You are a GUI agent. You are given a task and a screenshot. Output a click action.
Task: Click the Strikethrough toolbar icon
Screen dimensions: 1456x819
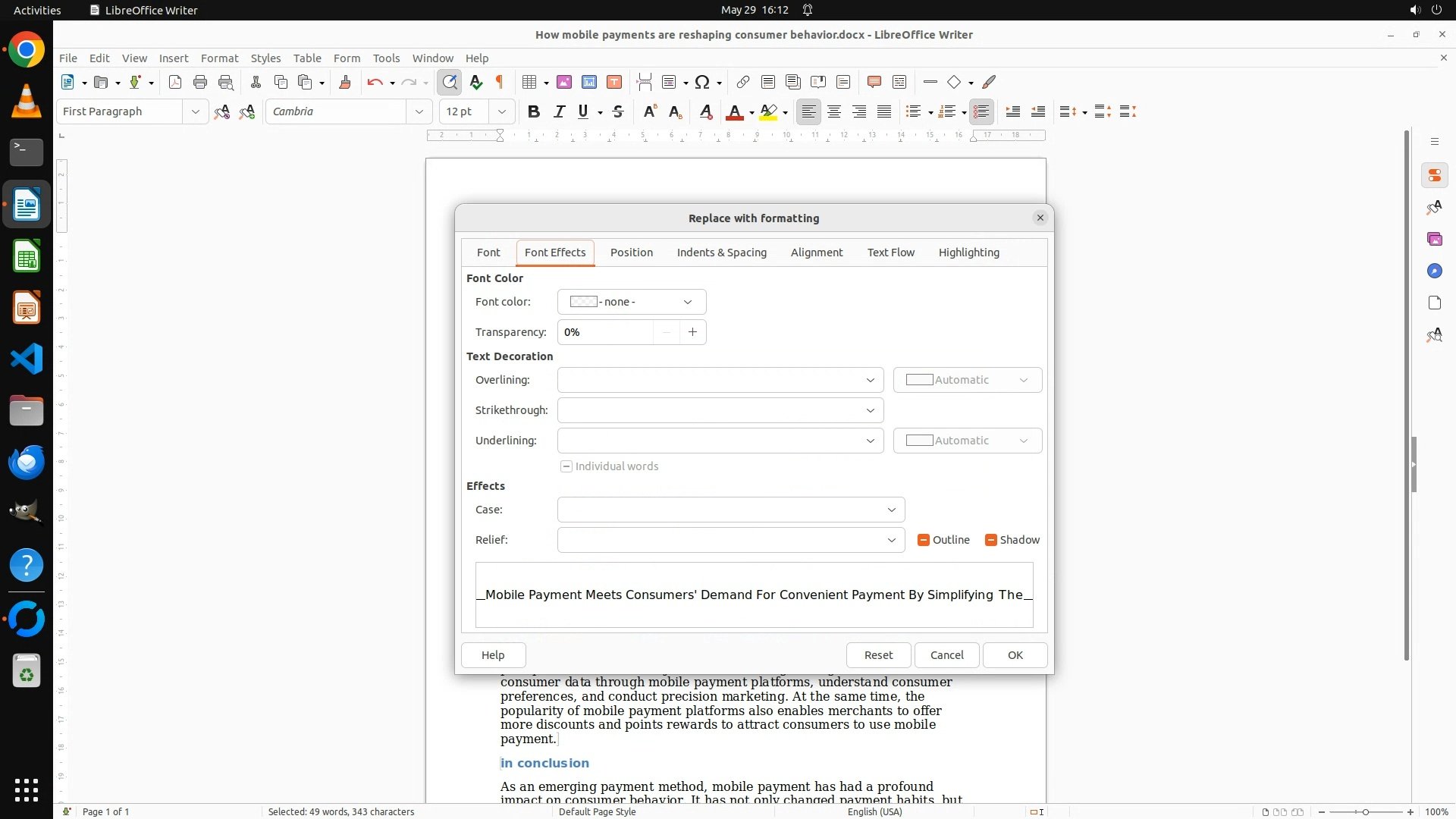618,112
